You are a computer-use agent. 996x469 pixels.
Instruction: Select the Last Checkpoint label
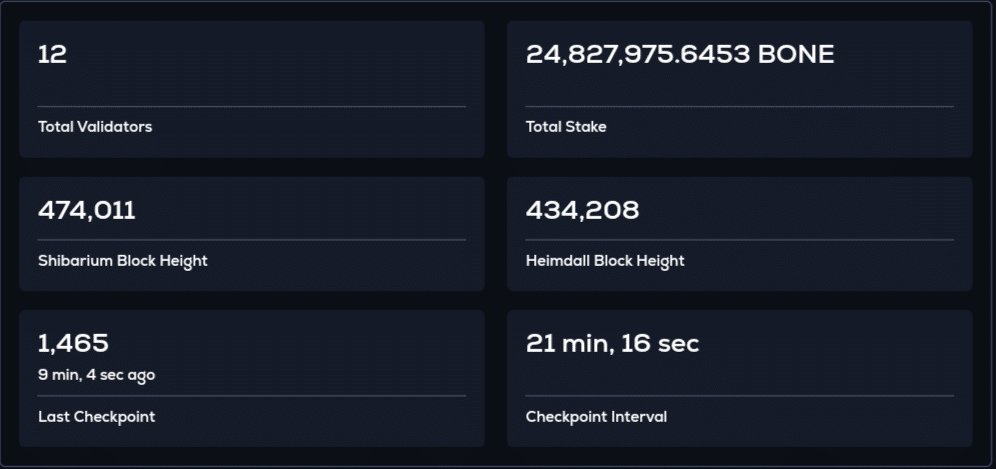[x=96, y=417]
